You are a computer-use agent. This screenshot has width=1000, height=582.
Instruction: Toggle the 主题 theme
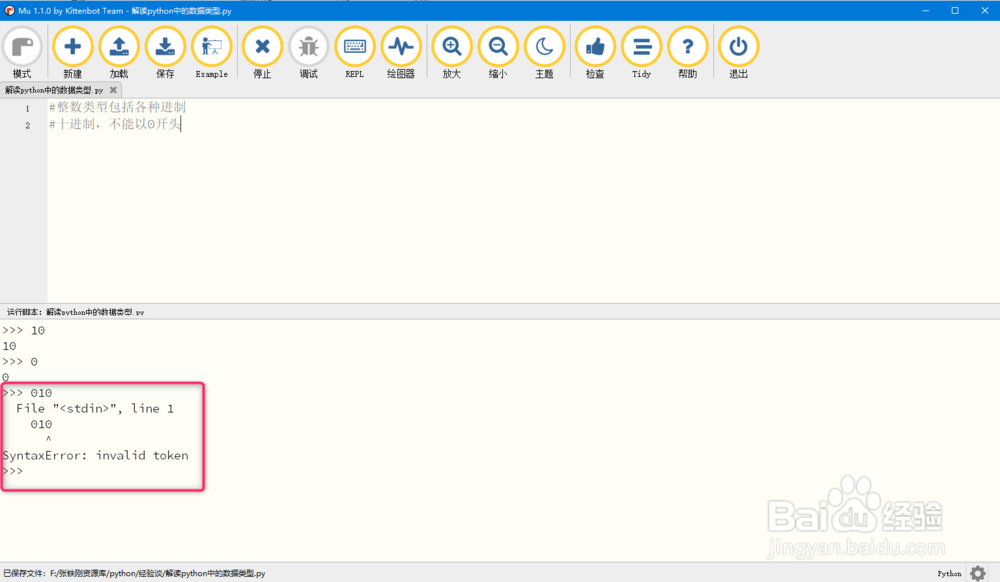pyautogui.click(x=544, y=53)
